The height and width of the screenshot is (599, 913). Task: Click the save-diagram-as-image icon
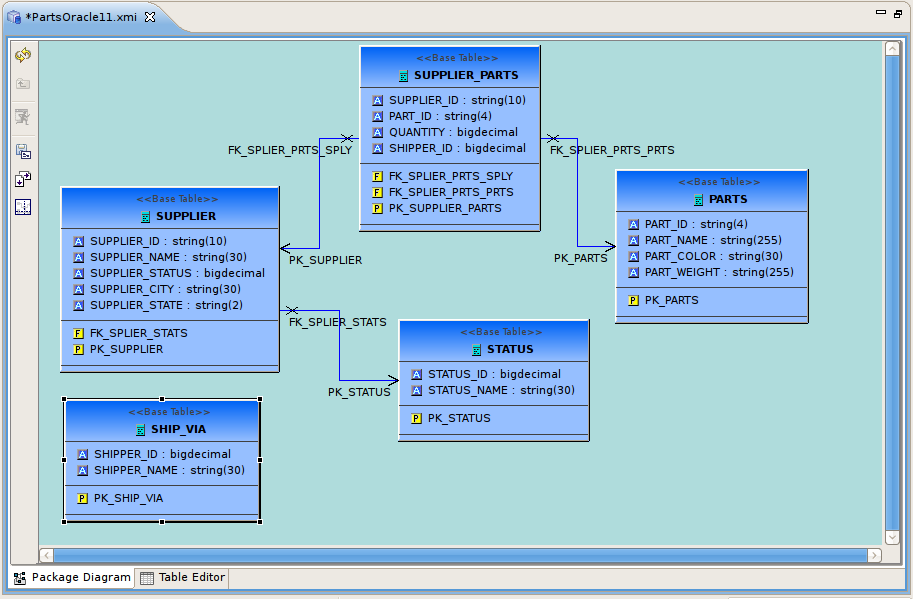(22, 150)
